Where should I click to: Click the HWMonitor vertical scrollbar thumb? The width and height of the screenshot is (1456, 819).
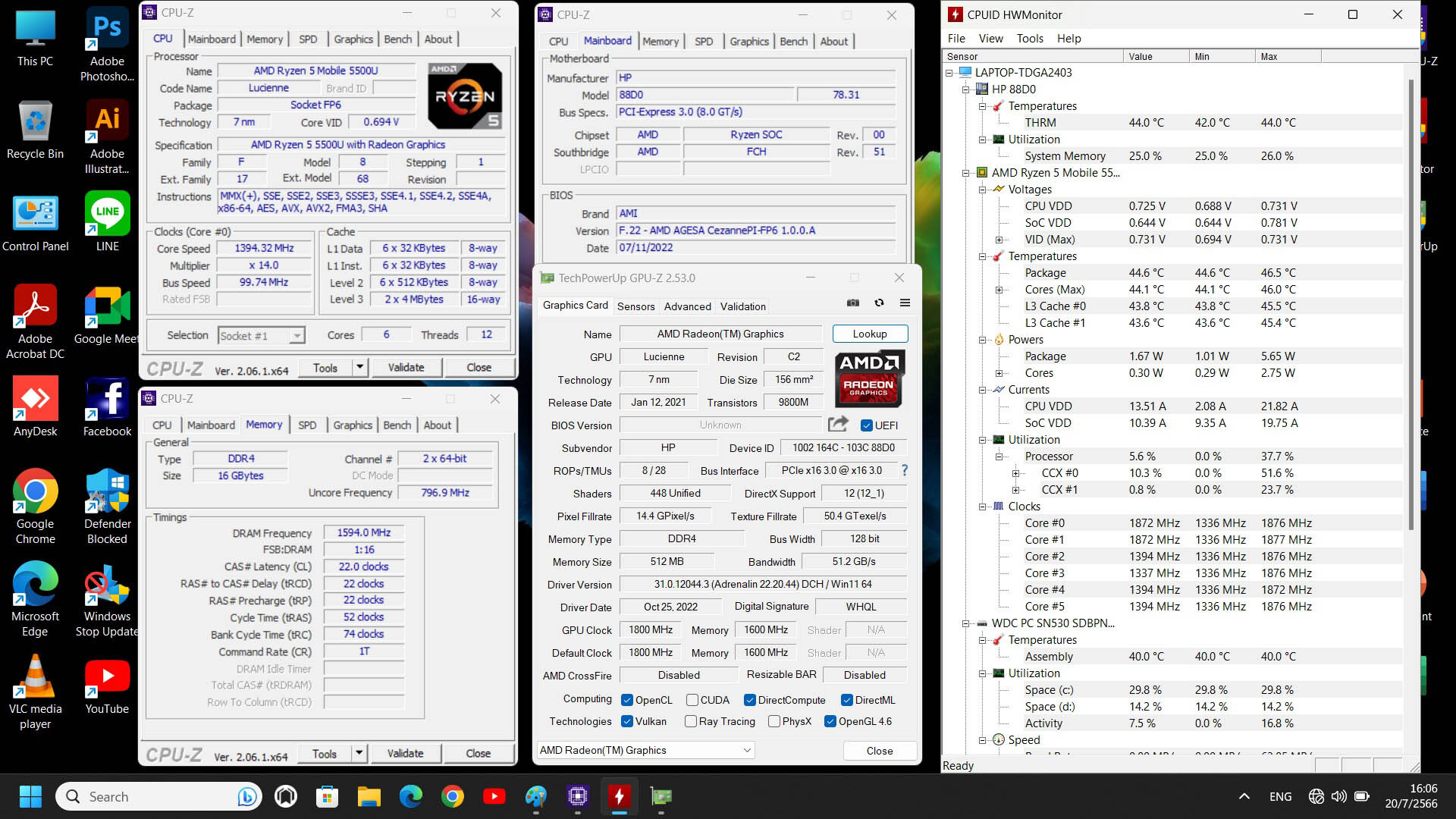[x=1411, y=303]
